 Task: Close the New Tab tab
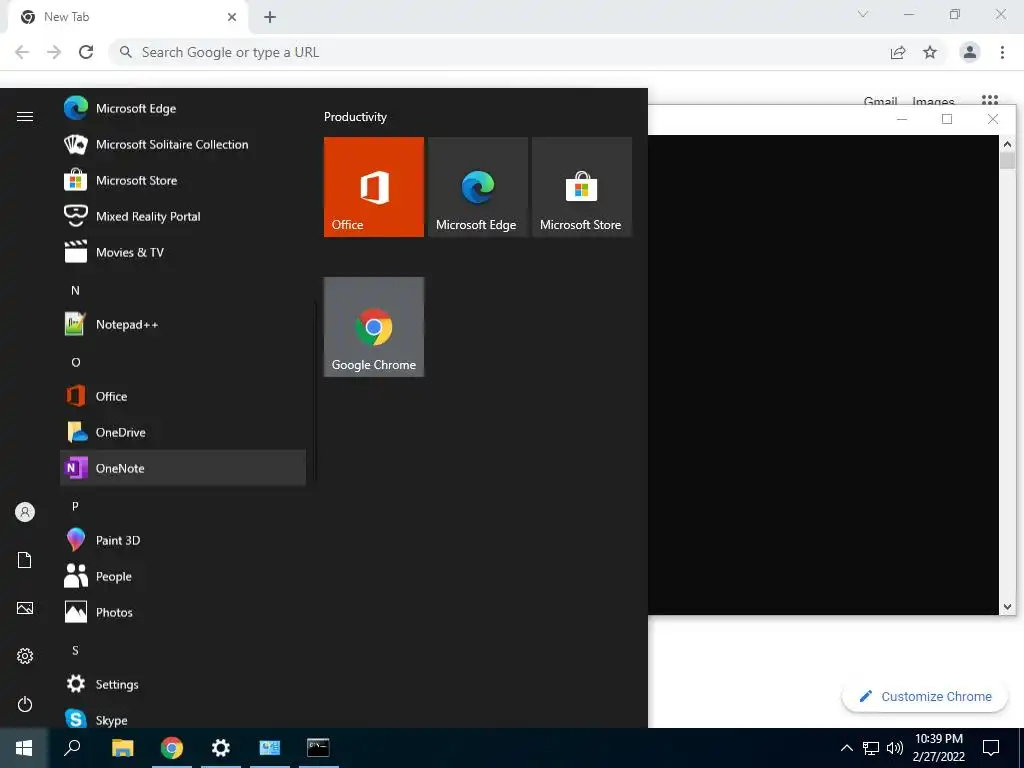[232, 17]
